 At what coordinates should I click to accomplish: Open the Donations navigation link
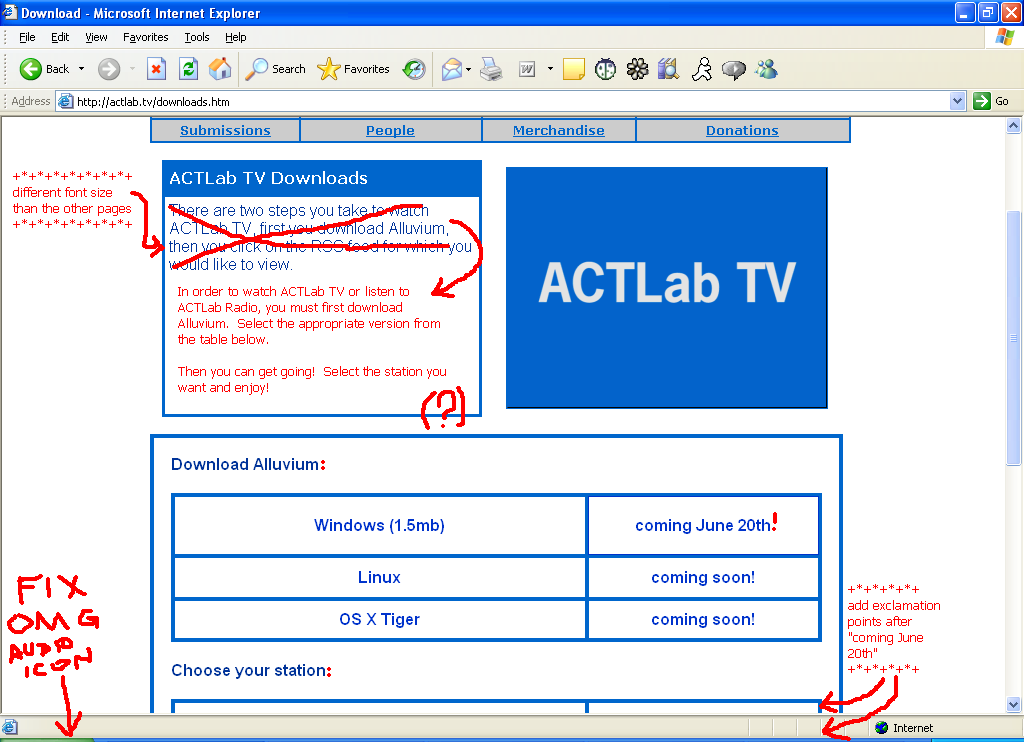(x=743, y=130)
